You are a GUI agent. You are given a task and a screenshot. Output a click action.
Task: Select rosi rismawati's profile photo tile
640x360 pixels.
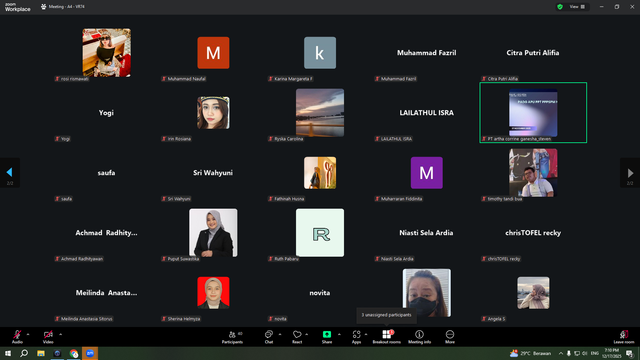pos(107,53)
